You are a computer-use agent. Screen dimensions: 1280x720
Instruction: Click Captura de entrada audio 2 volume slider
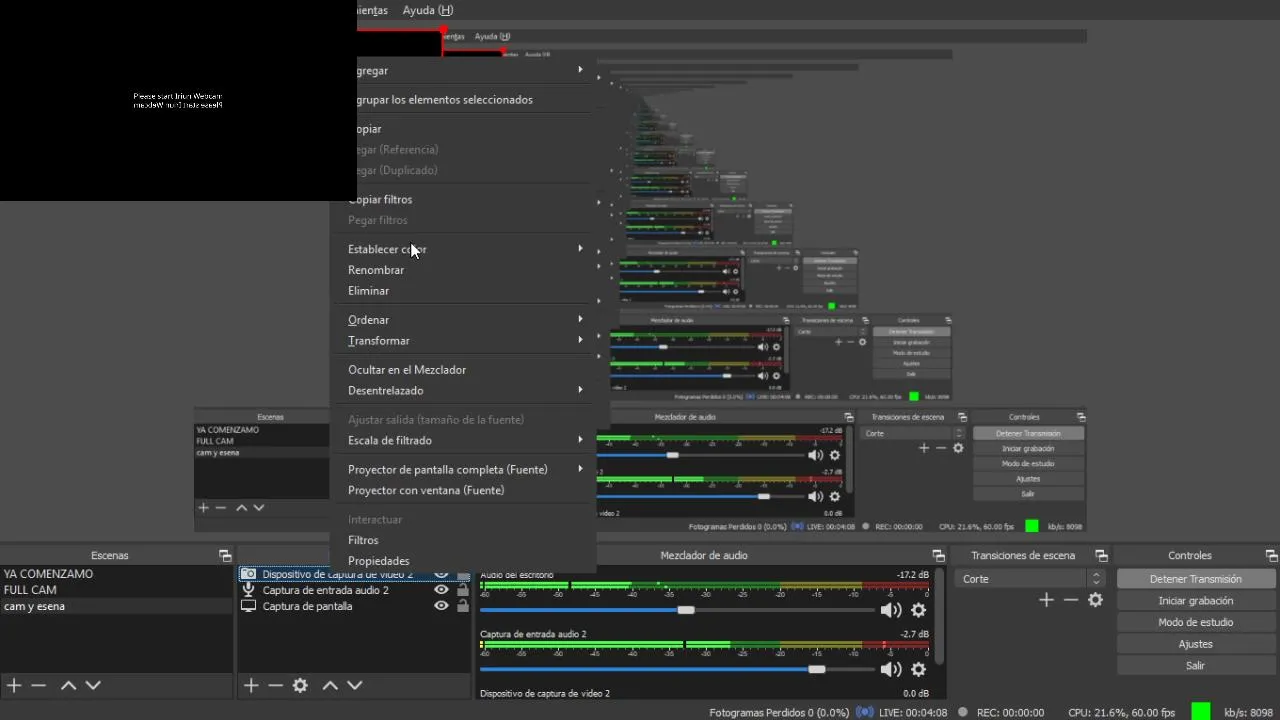point(817,669)
